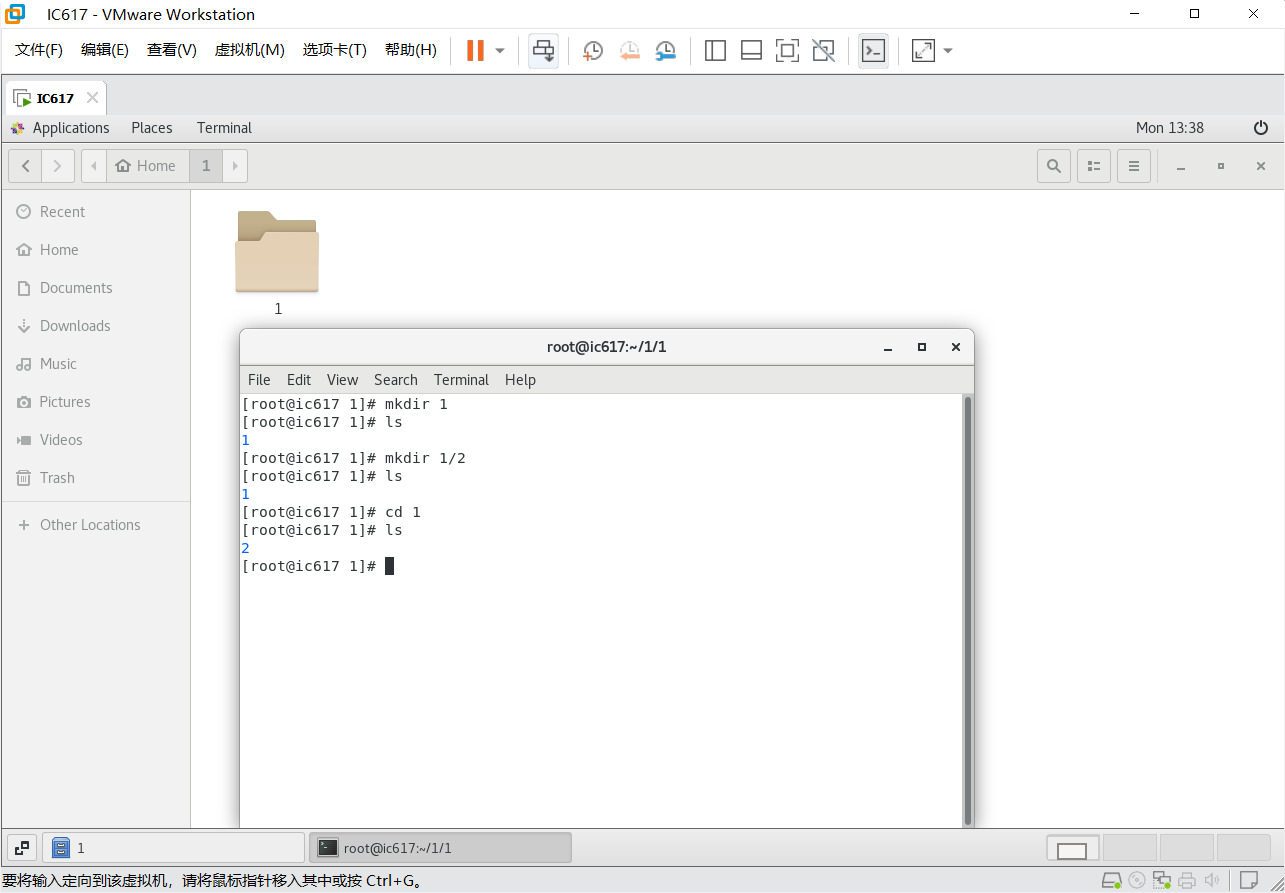Click the show desktop icon in bottom panel
The width and height of the screenshot is (1285, 893).
23,848
